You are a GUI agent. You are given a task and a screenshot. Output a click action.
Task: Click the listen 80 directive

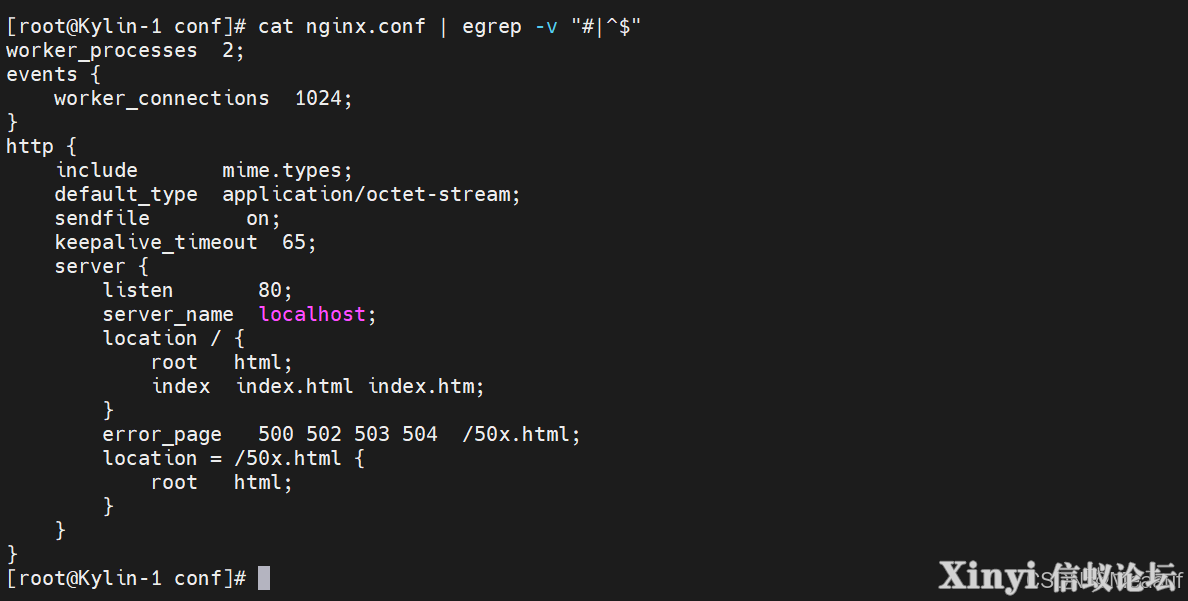point(198,290)
